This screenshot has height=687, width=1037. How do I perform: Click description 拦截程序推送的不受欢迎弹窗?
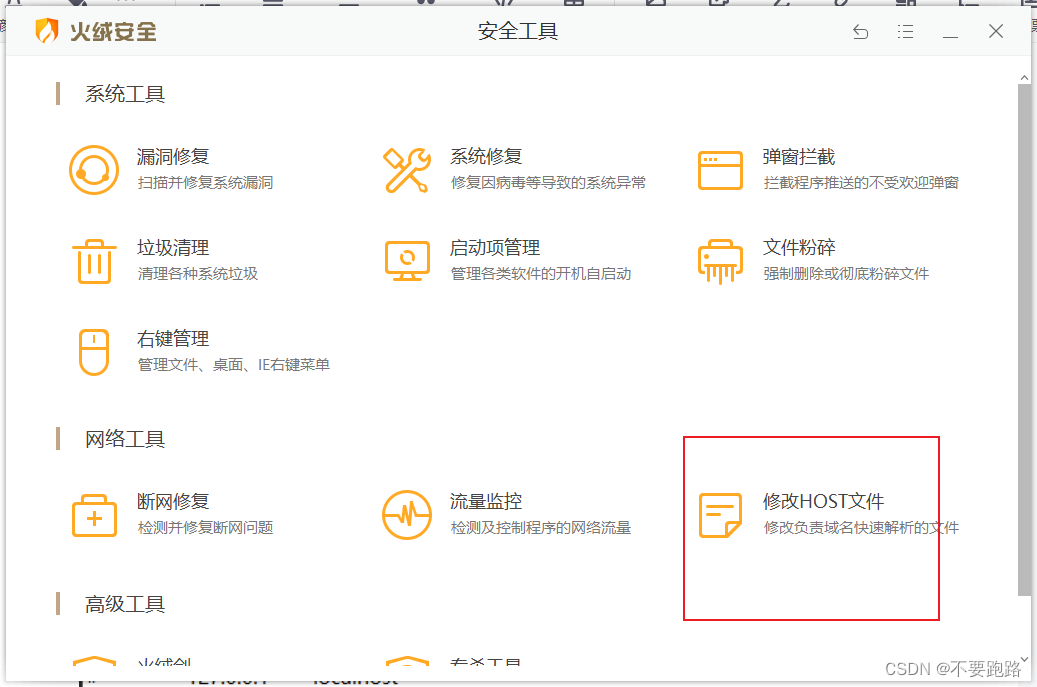[x=861, y=182]
